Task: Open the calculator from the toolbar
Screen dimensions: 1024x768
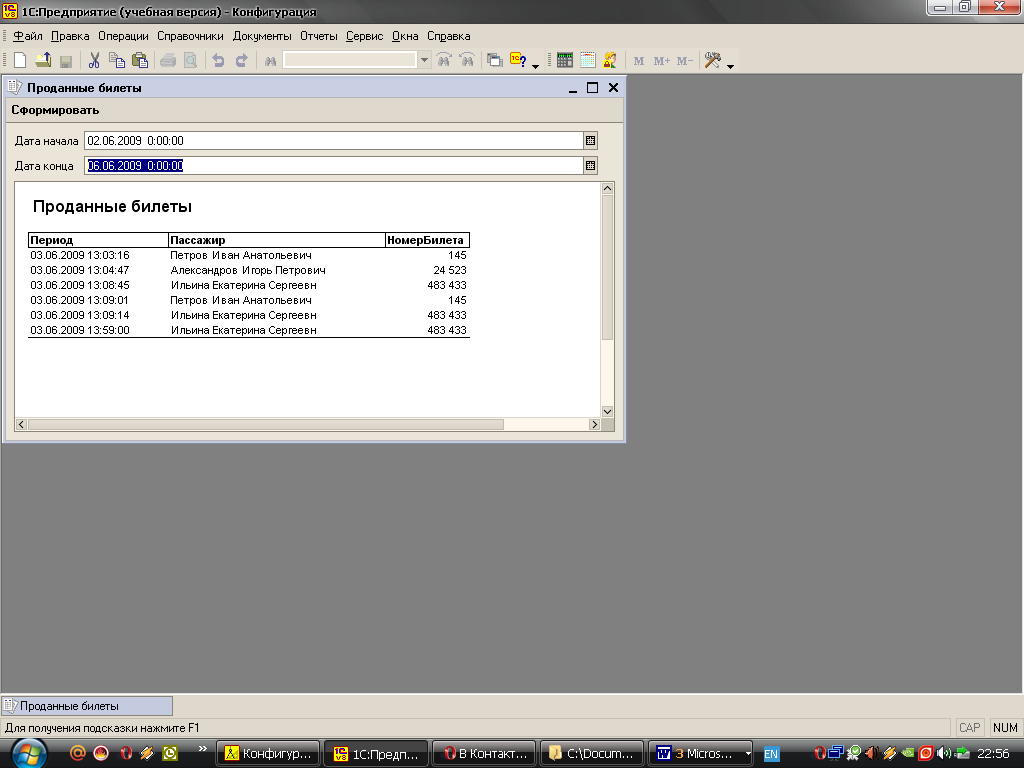Action: (x=565, y=60)
